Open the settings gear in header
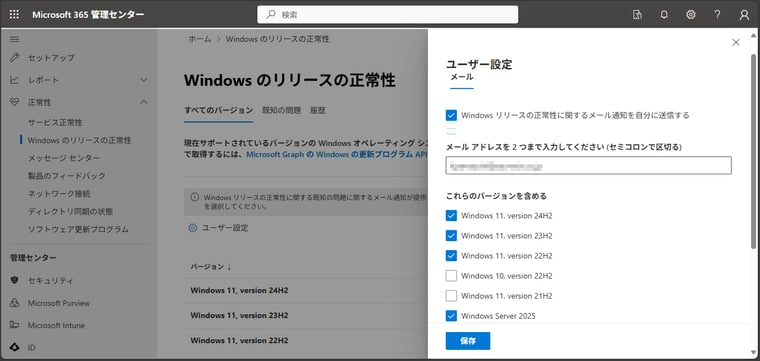 coord(691,15)
